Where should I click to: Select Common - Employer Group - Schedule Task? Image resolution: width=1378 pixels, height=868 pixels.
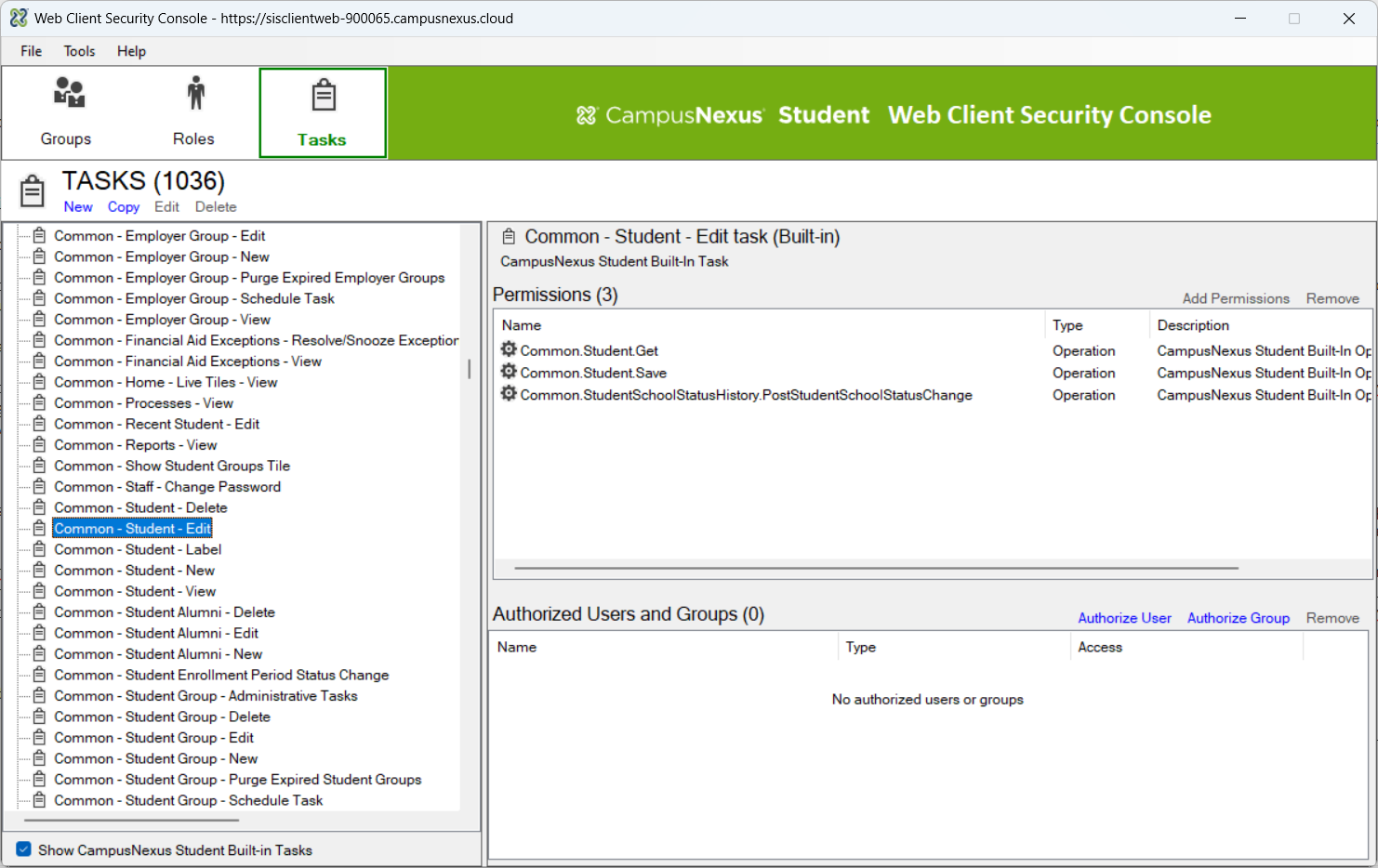tap(194, 298)
